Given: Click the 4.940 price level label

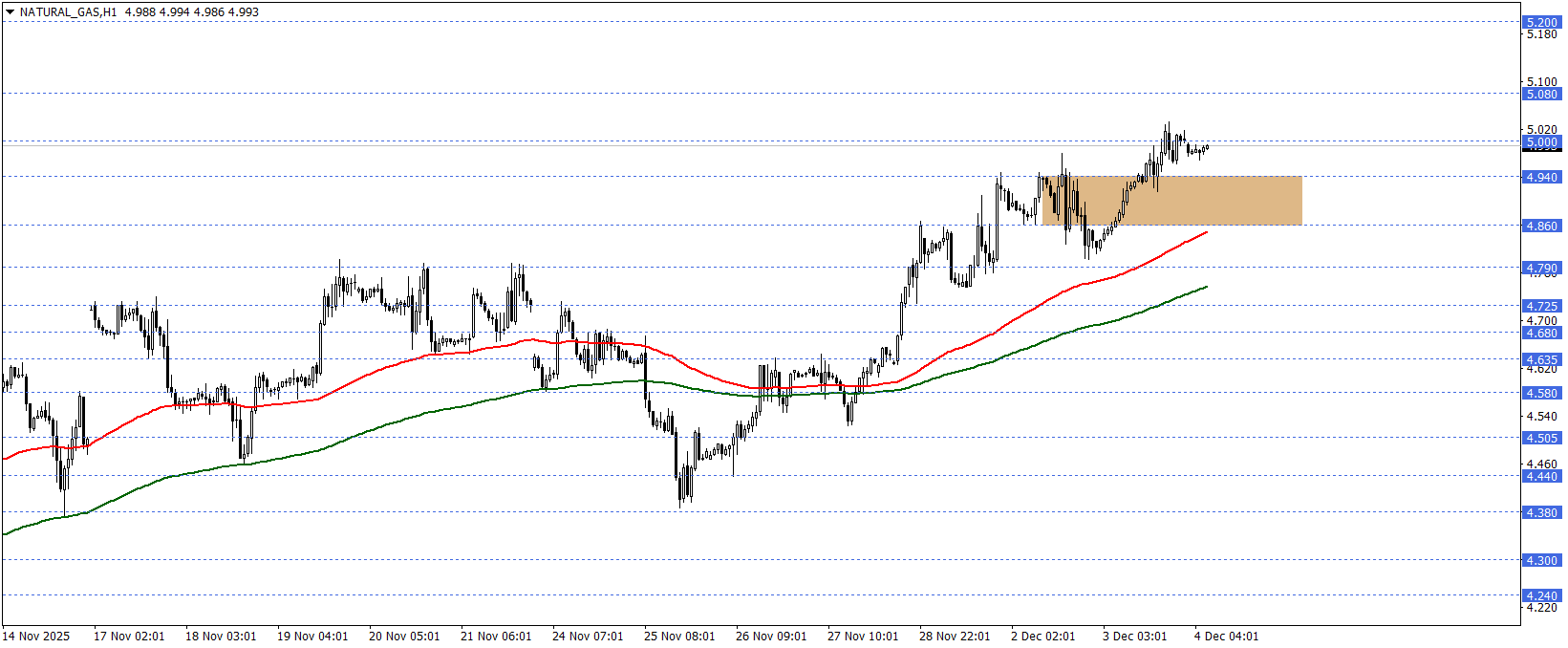Looking at the screenshot, I should click(x=1540, y=177).
